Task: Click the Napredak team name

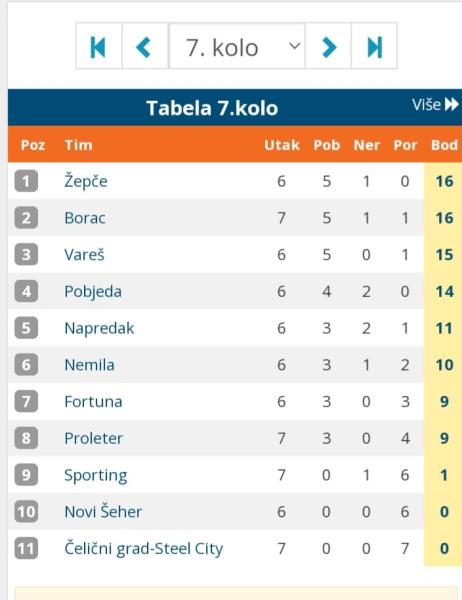Action: click(x=100, y=328)
